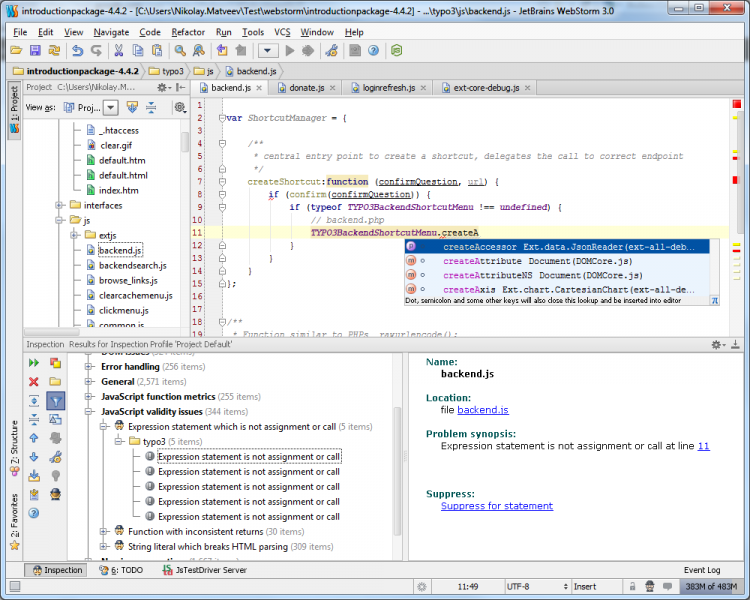The height and width of the screenshot is (600, 750).
Task: Switch to the loginrefresh.js editor tab
Action: click(x=389, y=88)
